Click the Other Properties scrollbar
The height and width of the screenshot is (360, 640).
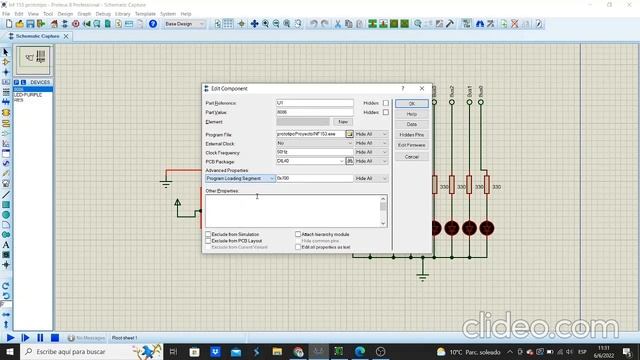(383, 211)
